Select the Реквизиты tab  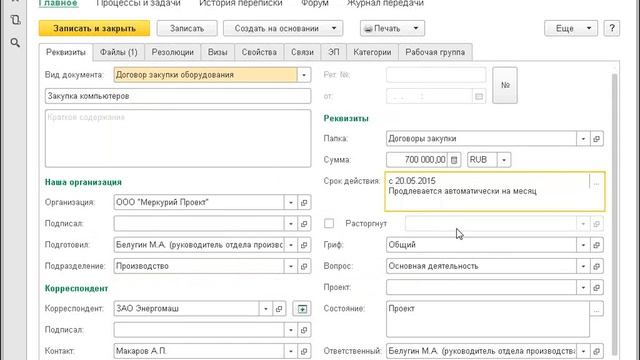coord(66,52)
